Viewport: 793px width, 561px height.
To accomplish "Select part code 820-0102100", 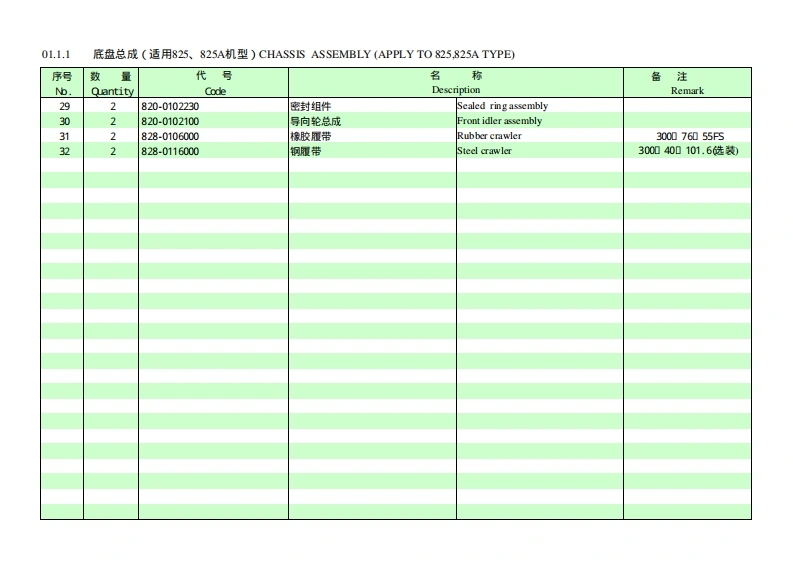I will 170,121.
